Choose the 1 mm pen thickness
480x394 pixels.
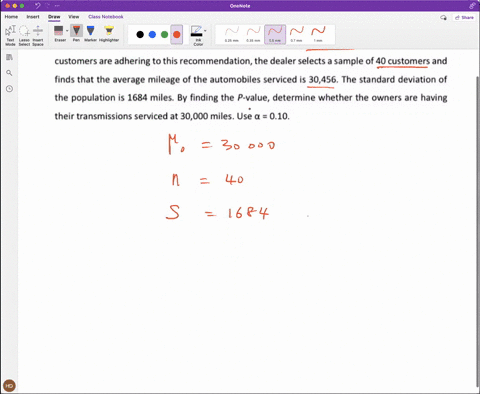click(x=318, y=34)
